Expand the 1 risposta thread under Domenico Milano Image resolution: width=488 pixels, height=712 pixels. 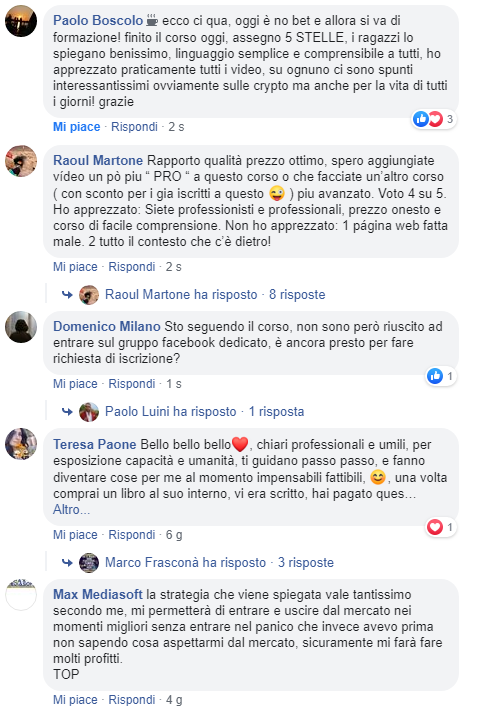click(x=276, y=411)
